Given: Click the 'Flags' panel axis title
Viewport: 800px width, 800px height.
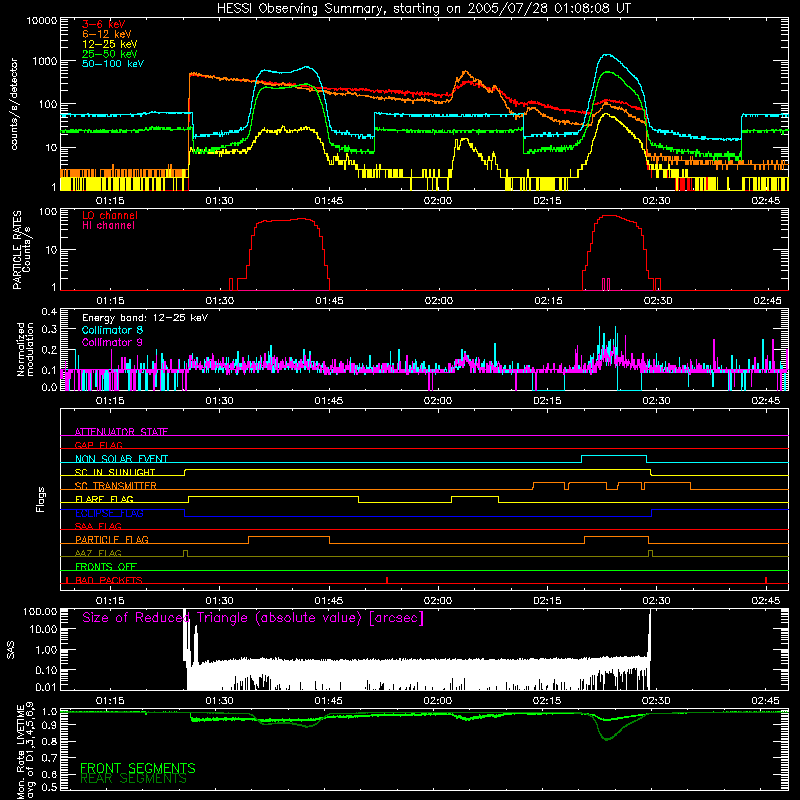Looking at the screenshot, I should coord(41,499).
